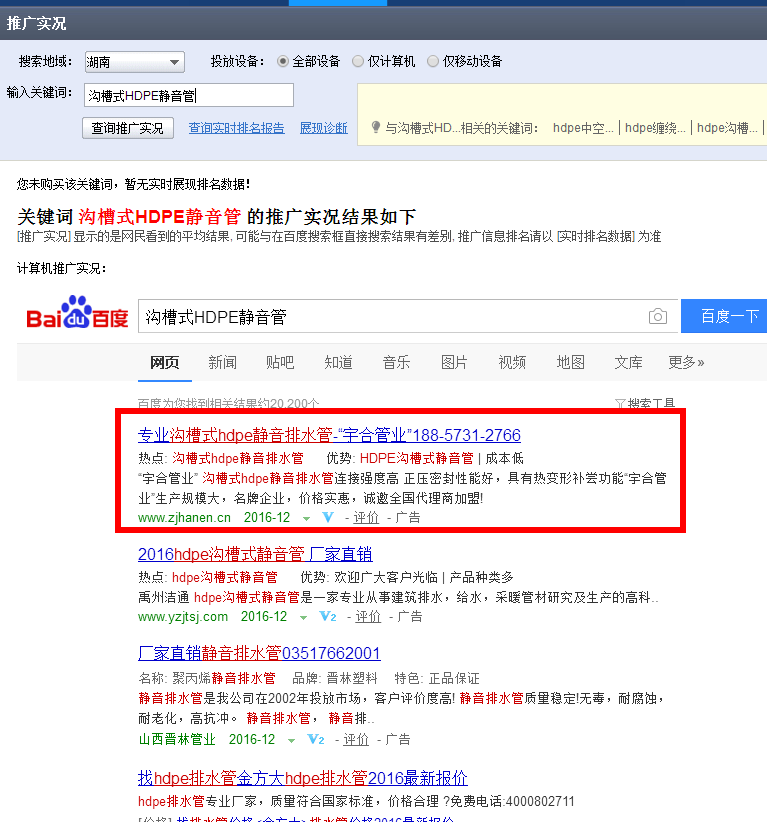Switch to the 视频 tab

click(512, 362)
